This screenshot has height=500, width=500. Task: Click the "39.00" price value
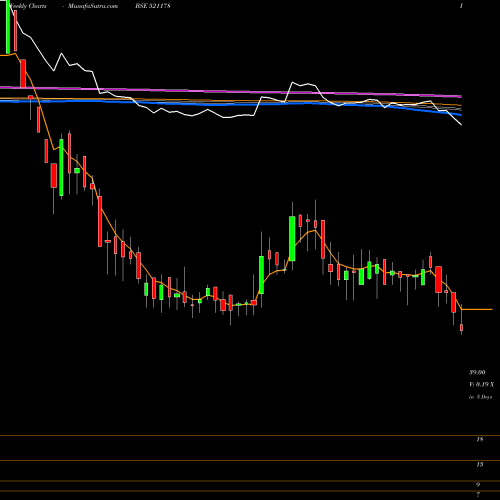(477, 372)
